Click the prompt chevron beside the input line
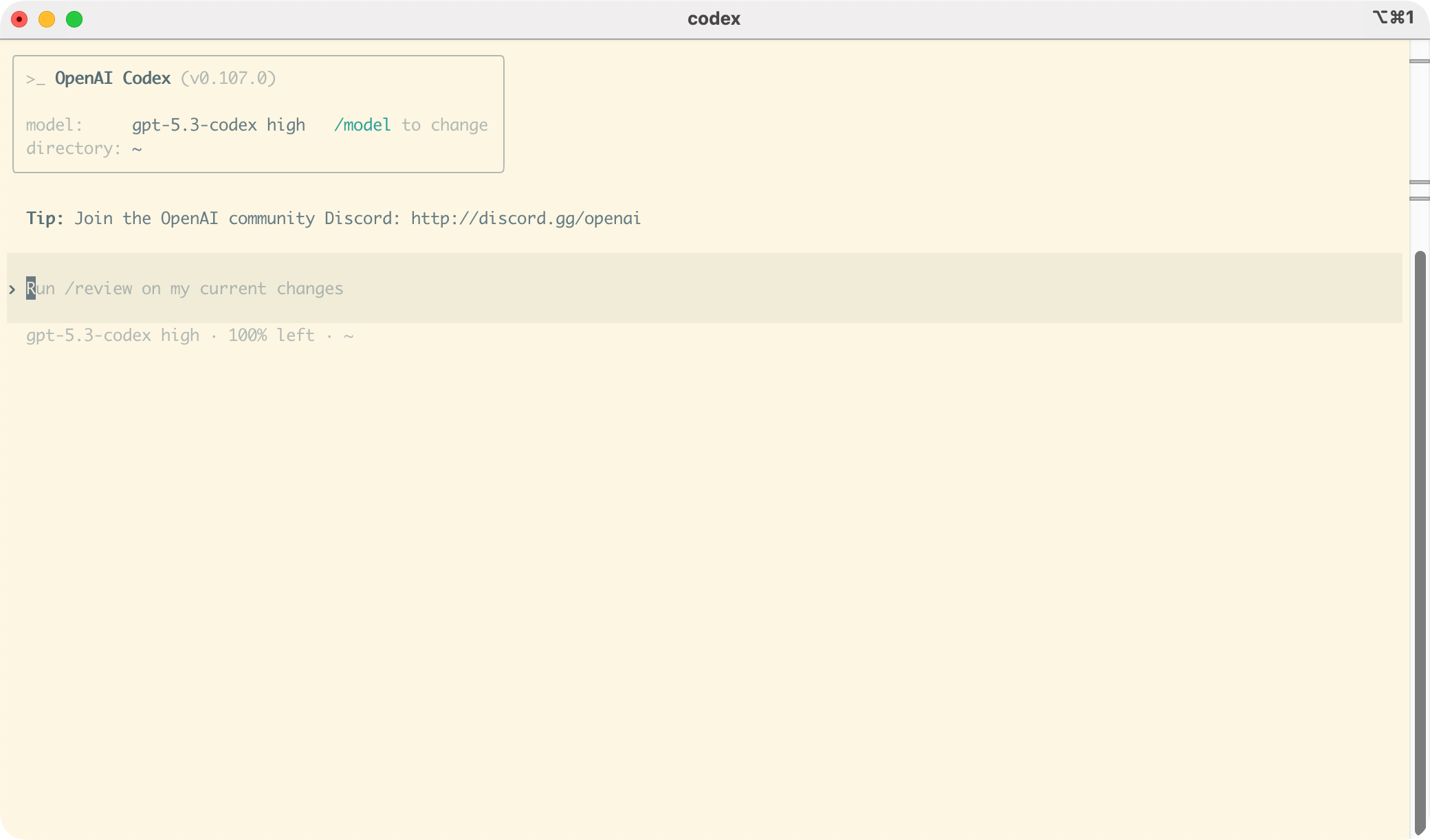1430x840 pixels. (x=12, y=289)
